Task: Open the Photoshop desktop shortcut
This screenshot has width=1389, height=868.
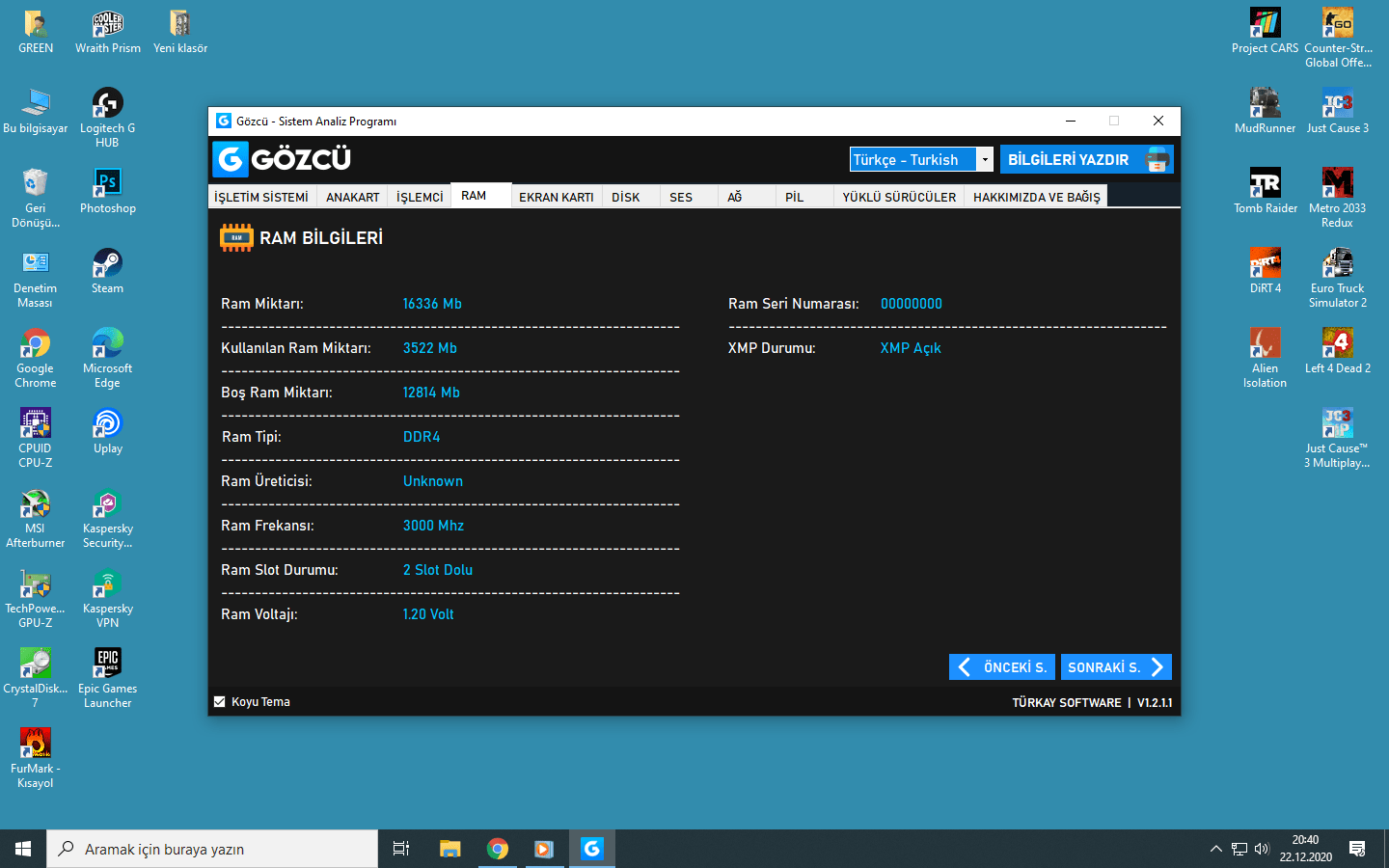Action: (x=108, y=191)
